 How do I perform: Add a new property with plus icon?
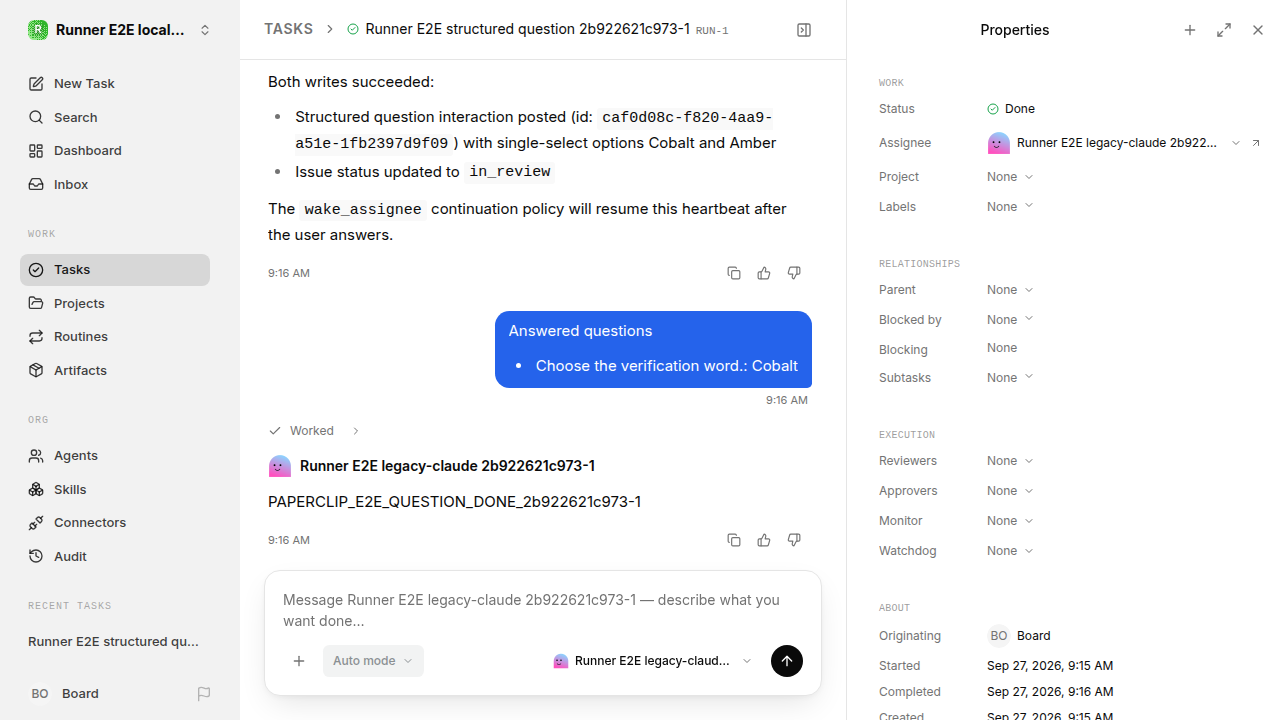1190,30
